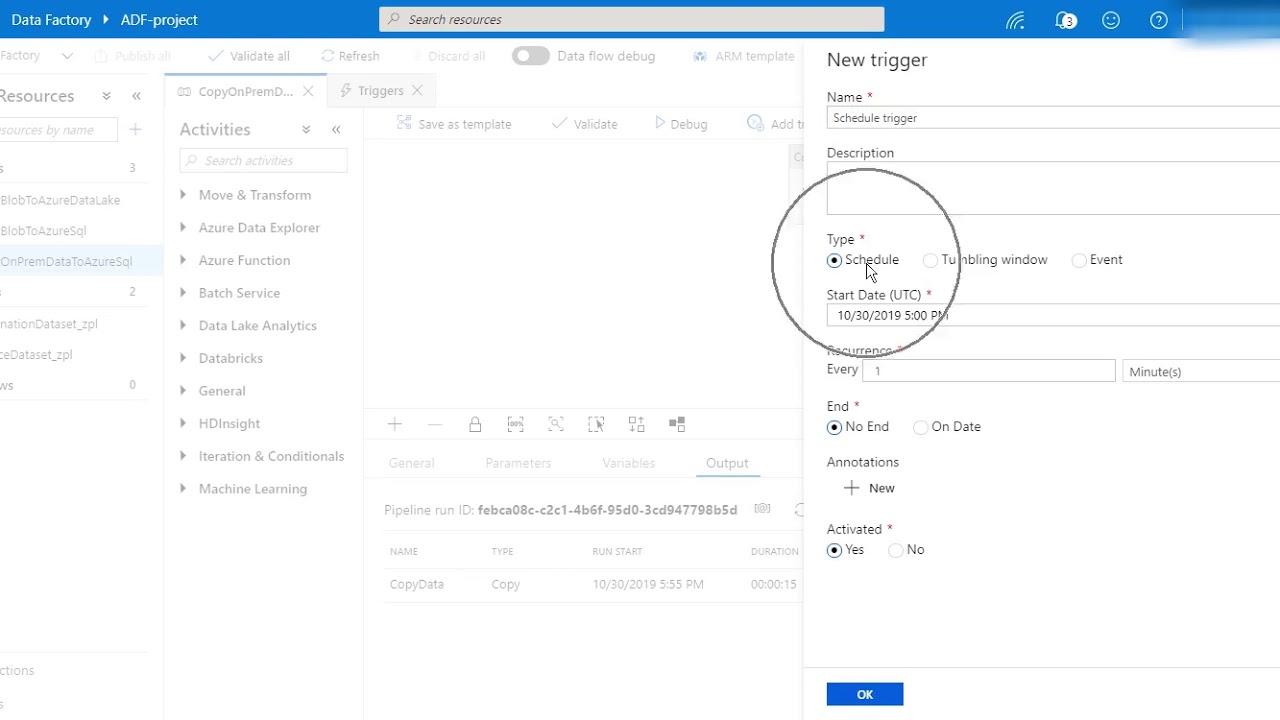Screen dimensions: 1280x720
Task: Switch to the Output tab
Action: pos(727,463)
